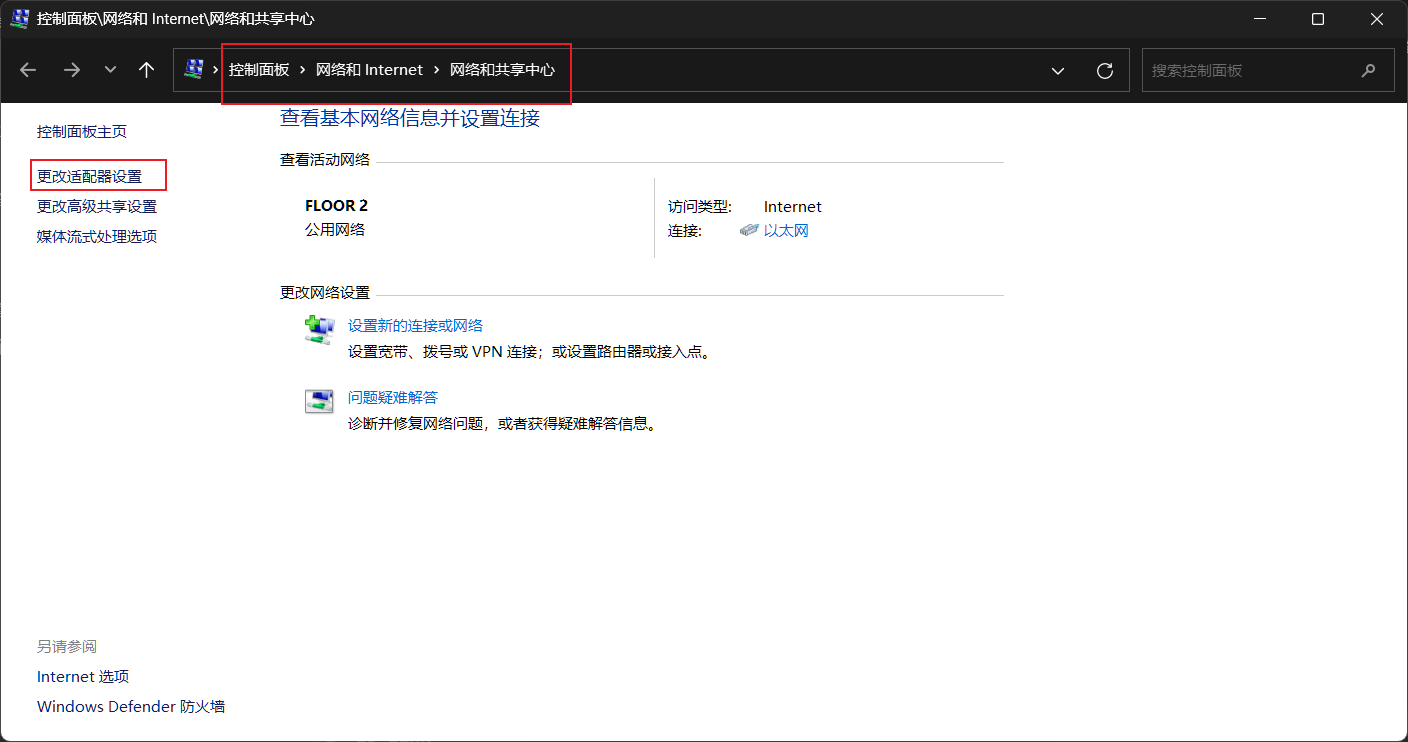Select 网络和 Internet breadcrumb
Screen dimensions: 1408x742
369,70
